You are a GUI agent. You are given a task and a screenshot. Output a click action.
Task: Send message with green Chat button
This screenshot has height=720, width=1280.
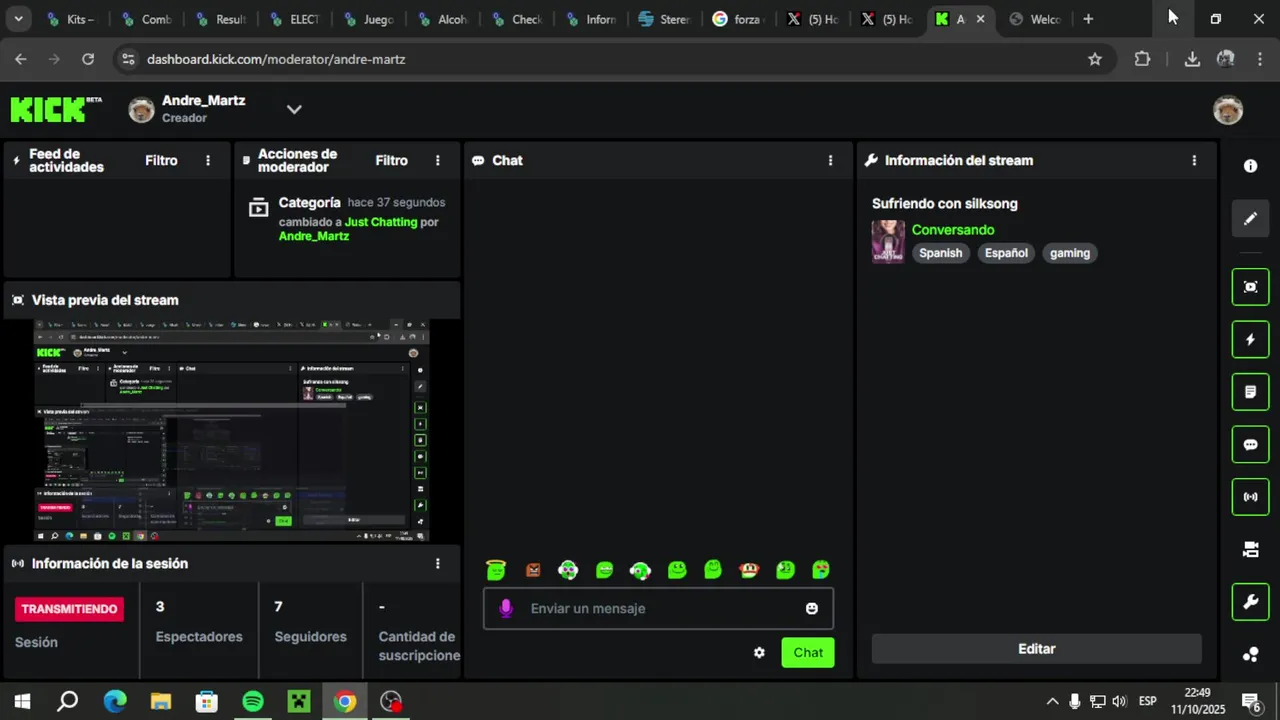808,653
